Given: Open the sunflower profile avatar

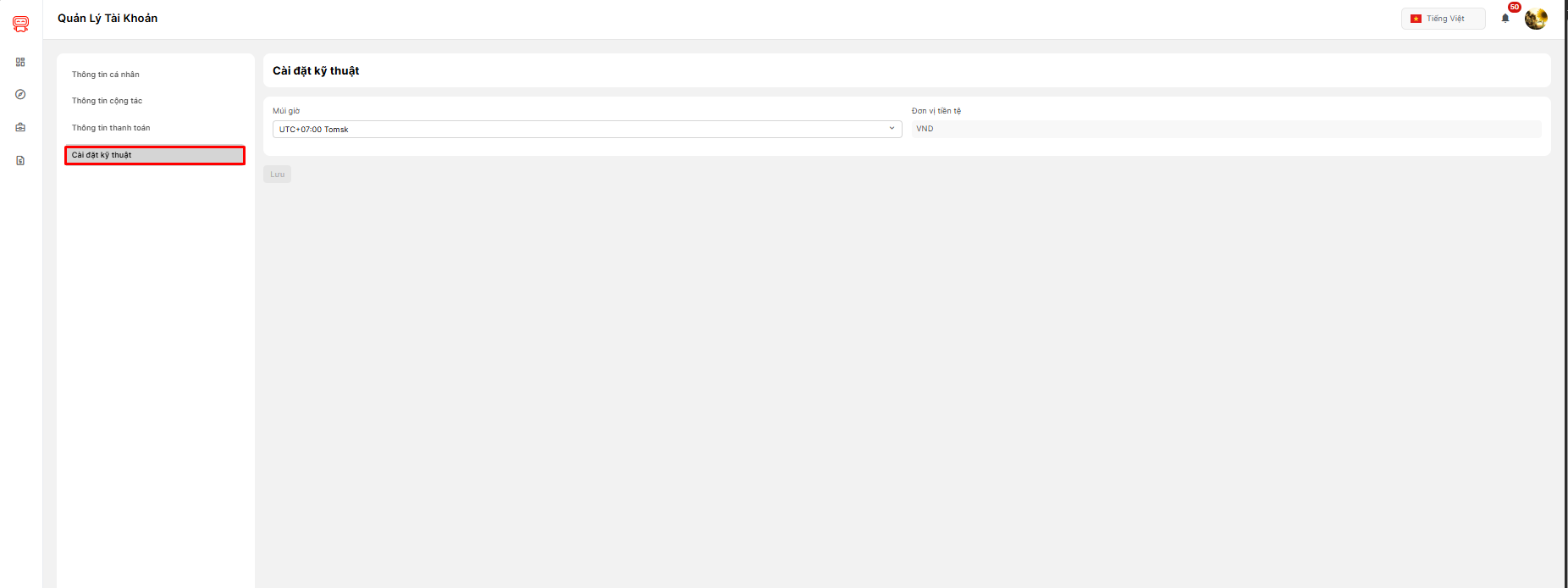Looking at the screenshot, I should [x=1536, y=19].
